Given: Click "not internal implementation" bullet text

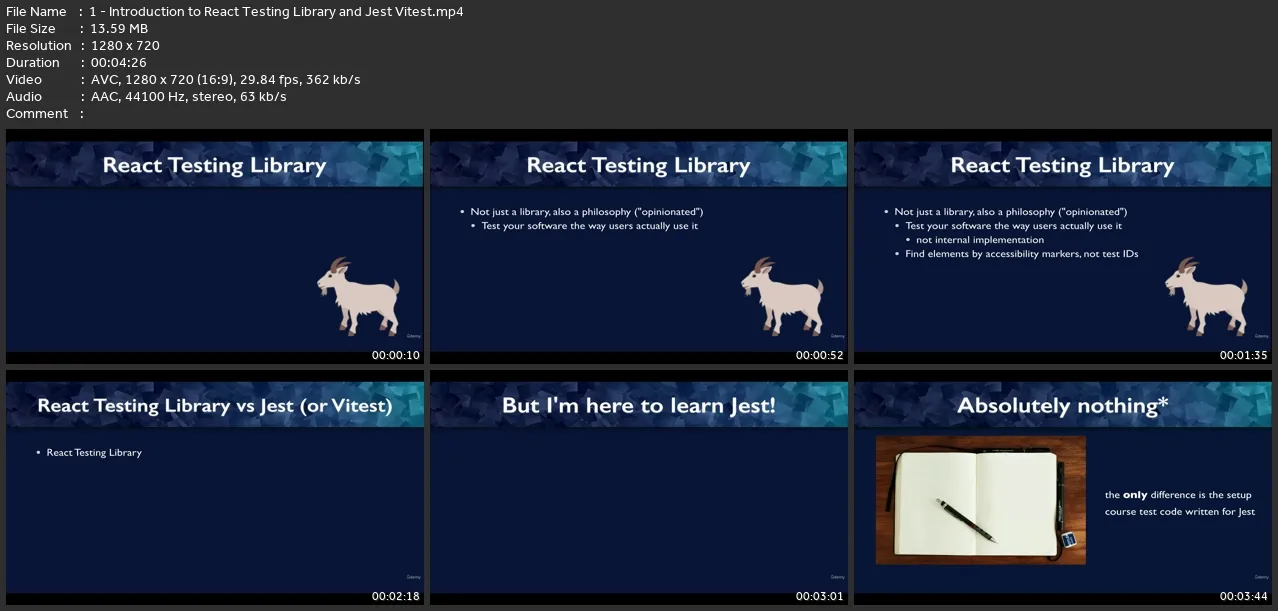Looking at the screenshot, I should pos(980,240).
